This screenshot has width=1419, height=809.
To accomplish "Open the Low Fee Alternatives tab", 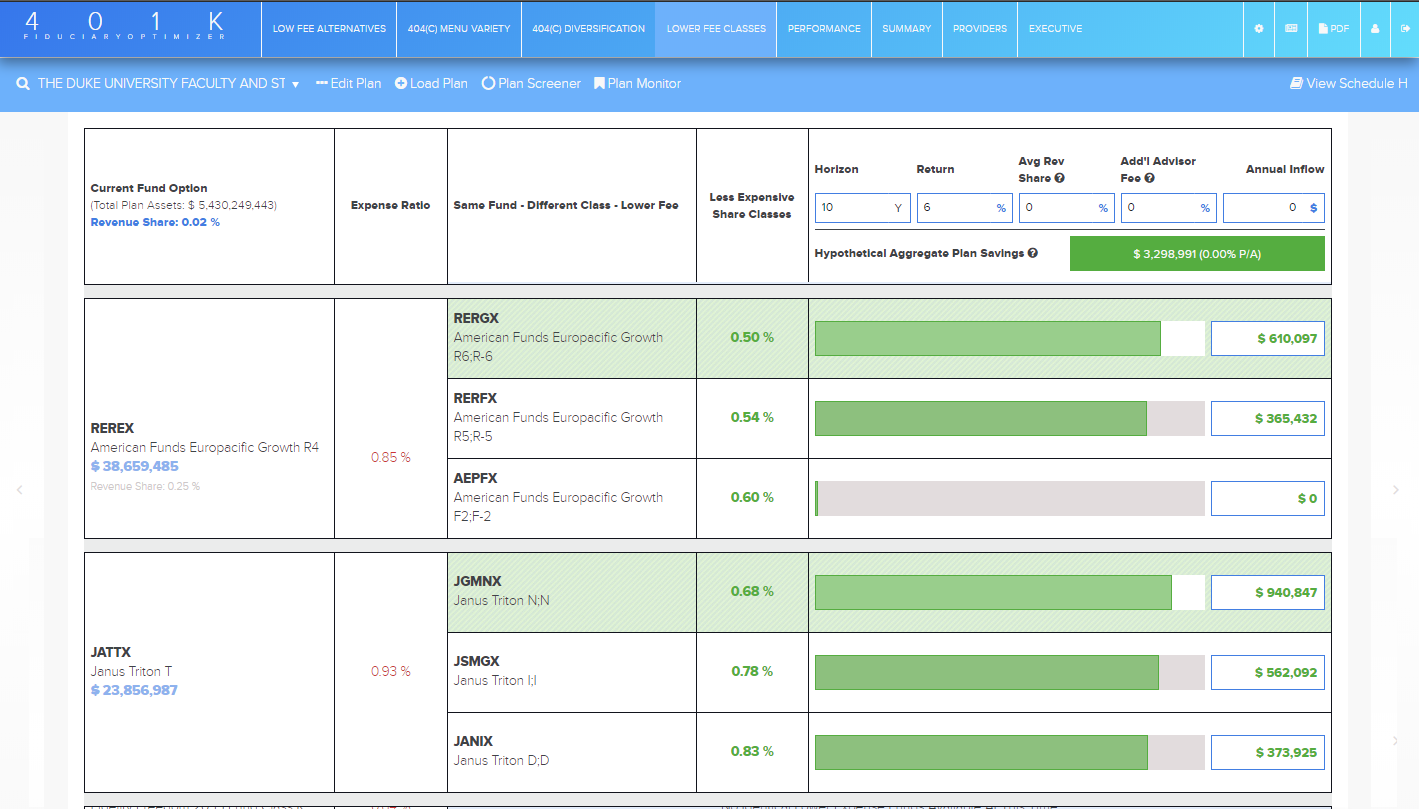I will pyautogui.click(x=329, y=29).
